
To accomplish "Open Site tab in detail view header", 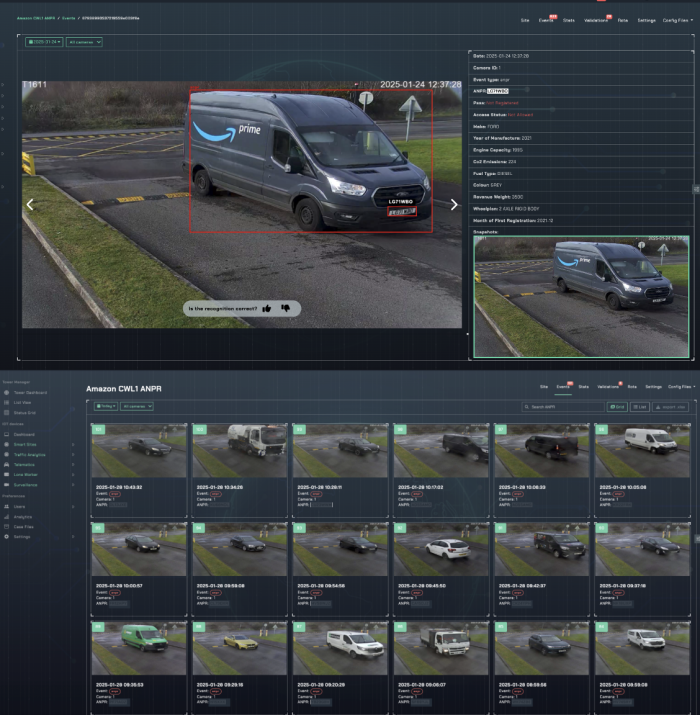I will point(525,21).
